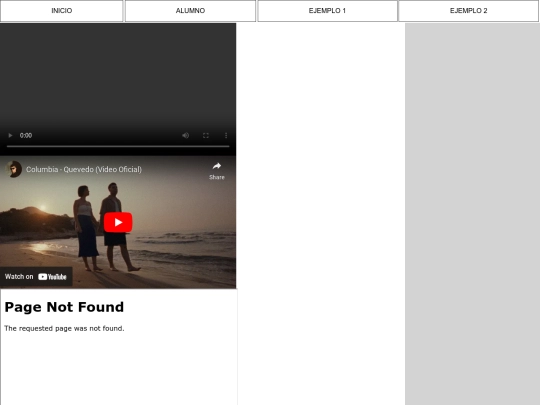The height and width of the screenshot is (405, 540).
Task: Open the Quevedo channel avatar
Action: click(x=14, y=169)
